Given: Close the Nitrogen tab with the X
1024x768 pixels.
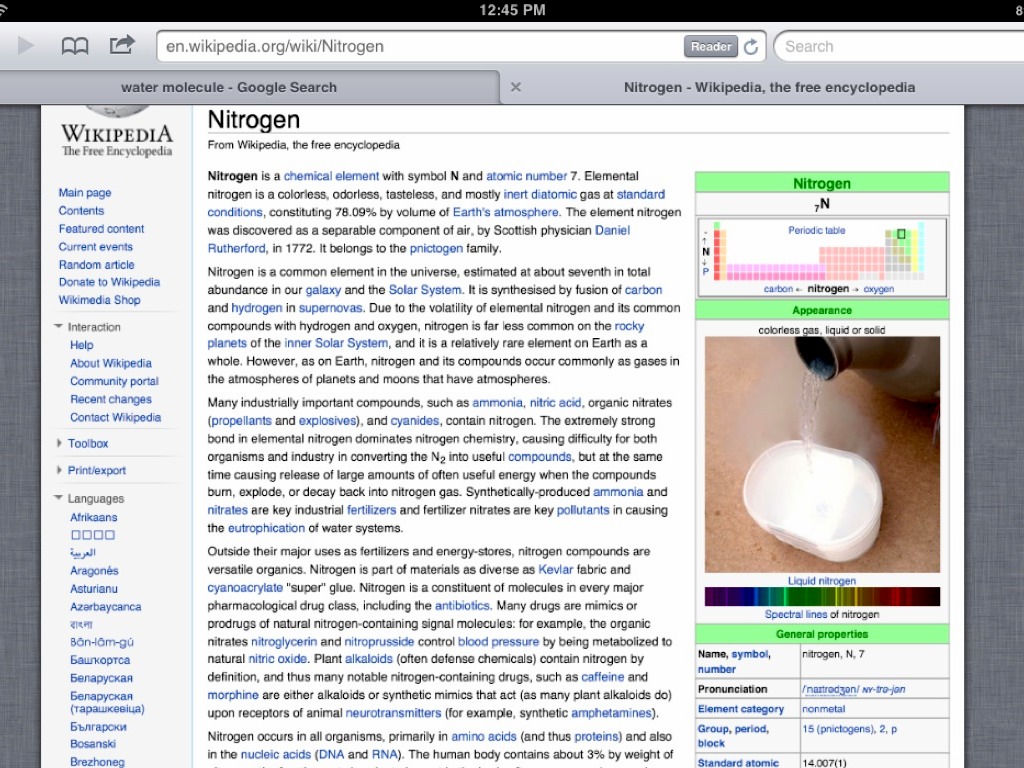Looking at the screenshot, I should (x=515, y=87).
